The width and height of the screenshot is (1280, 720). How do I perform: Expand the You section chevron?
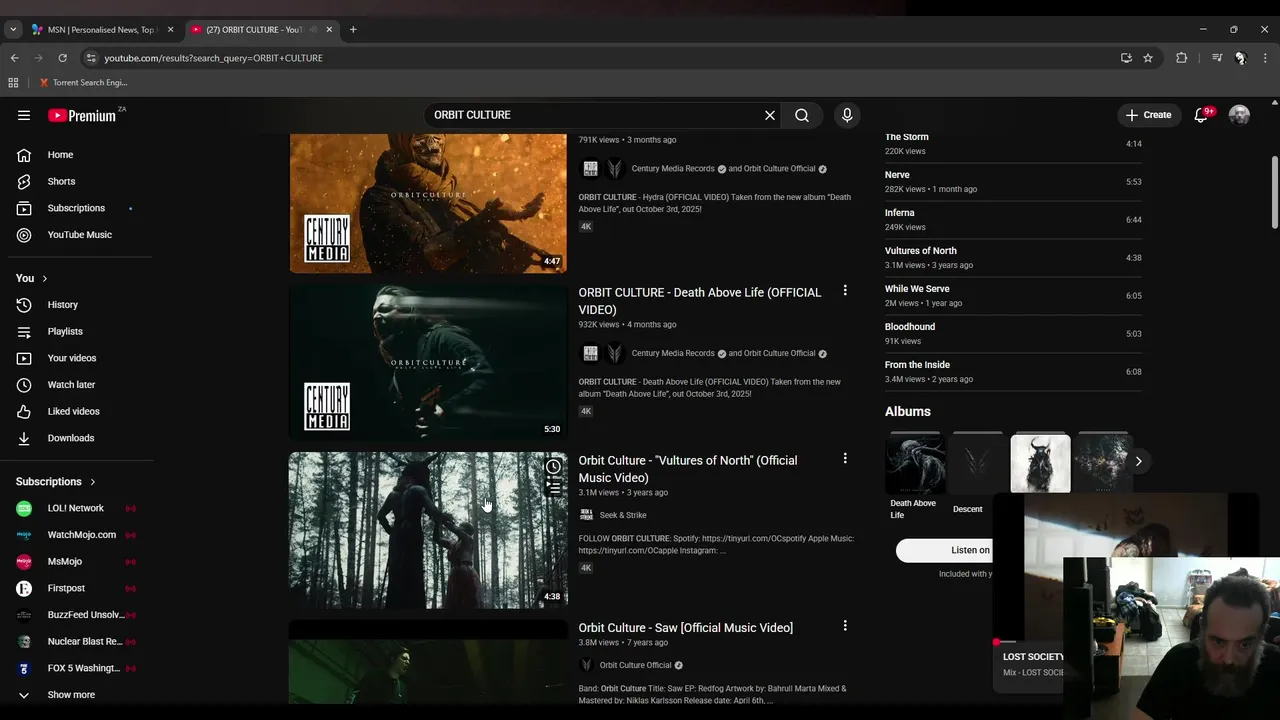click(44, 278)
